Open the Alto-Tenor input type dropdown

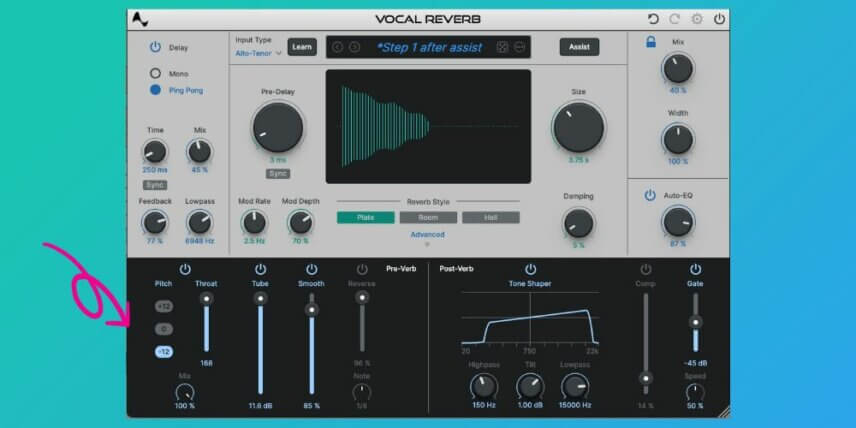[x=259, y=54]
